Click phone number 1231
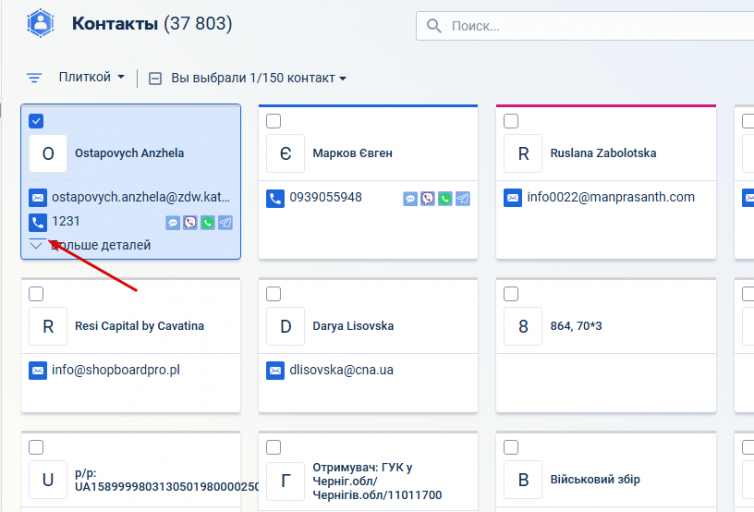The image size is (754, 512). pyautogui.click(x=66, y=222)
